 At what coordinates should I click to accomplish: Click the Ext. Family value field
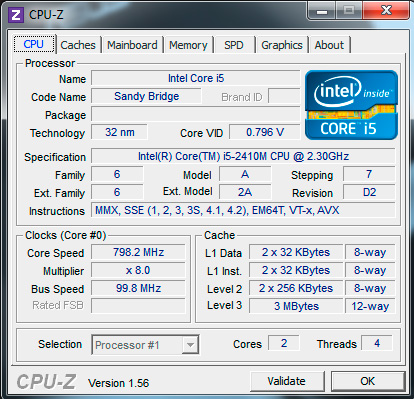(117, 192)
